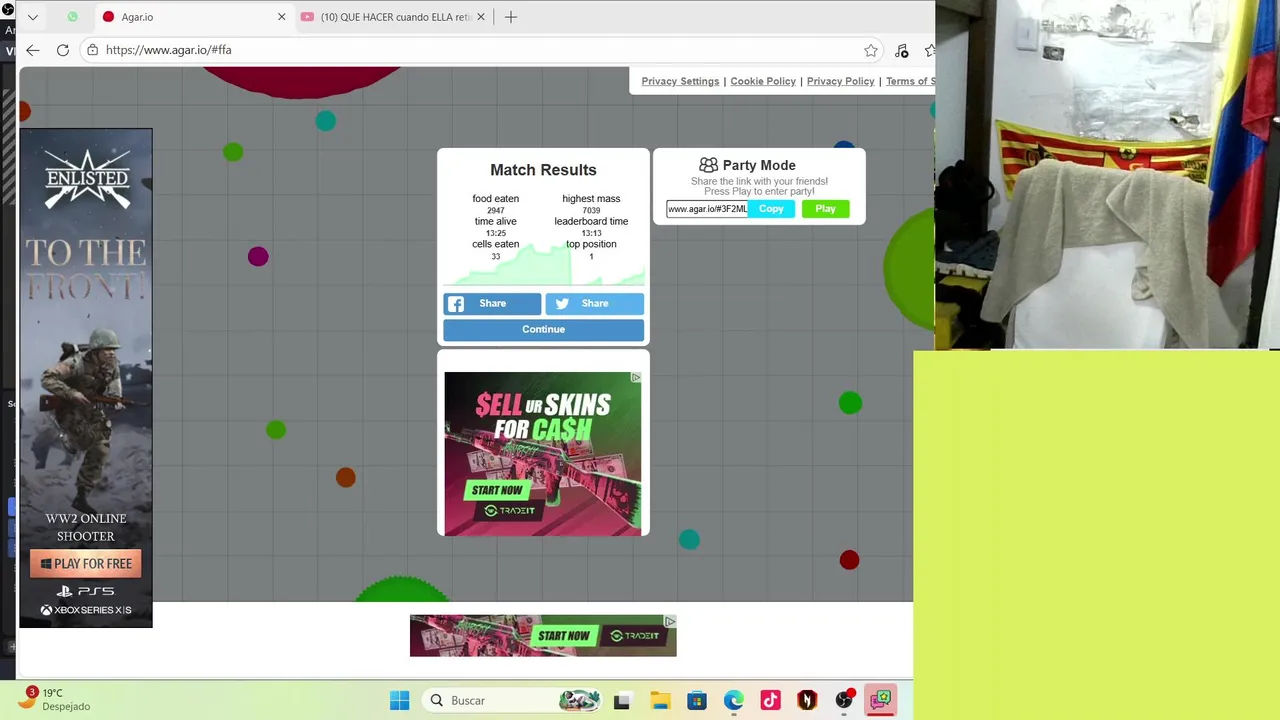Click START NOW in skins ad

coord(497,490)
